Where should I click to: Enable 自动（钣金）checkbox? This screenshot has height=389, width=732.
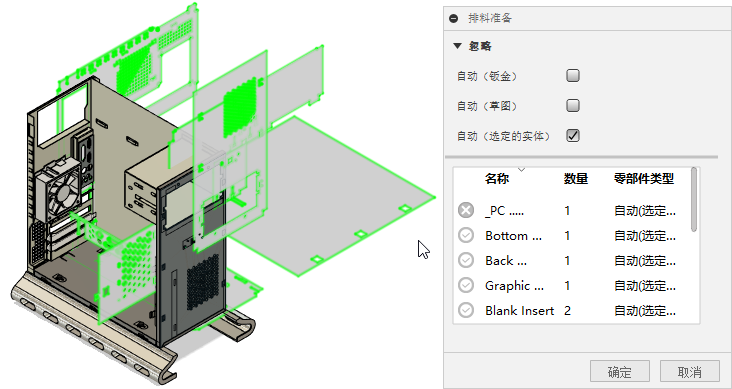573,76
